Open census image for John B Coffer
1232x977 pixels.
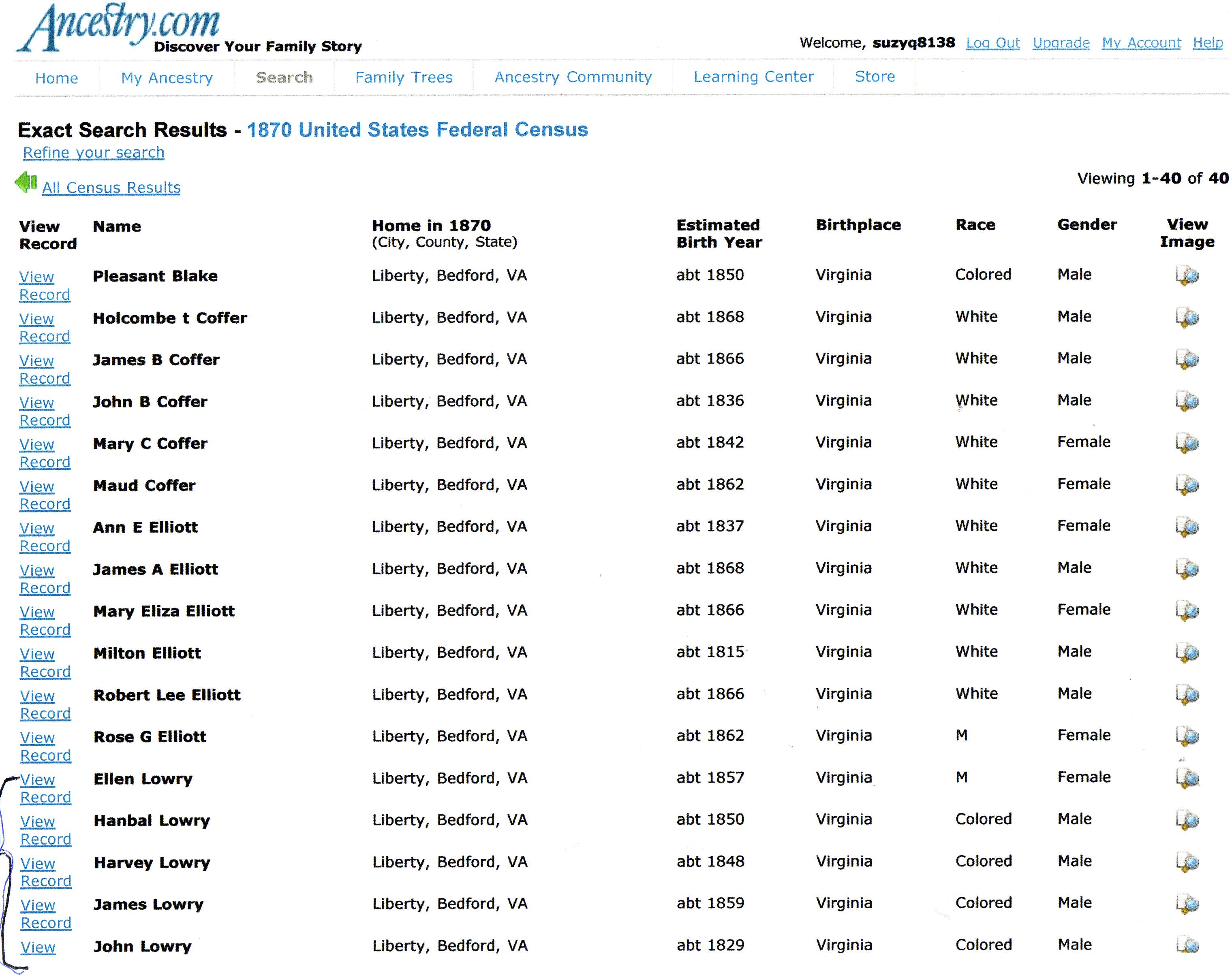point(1187,401)
